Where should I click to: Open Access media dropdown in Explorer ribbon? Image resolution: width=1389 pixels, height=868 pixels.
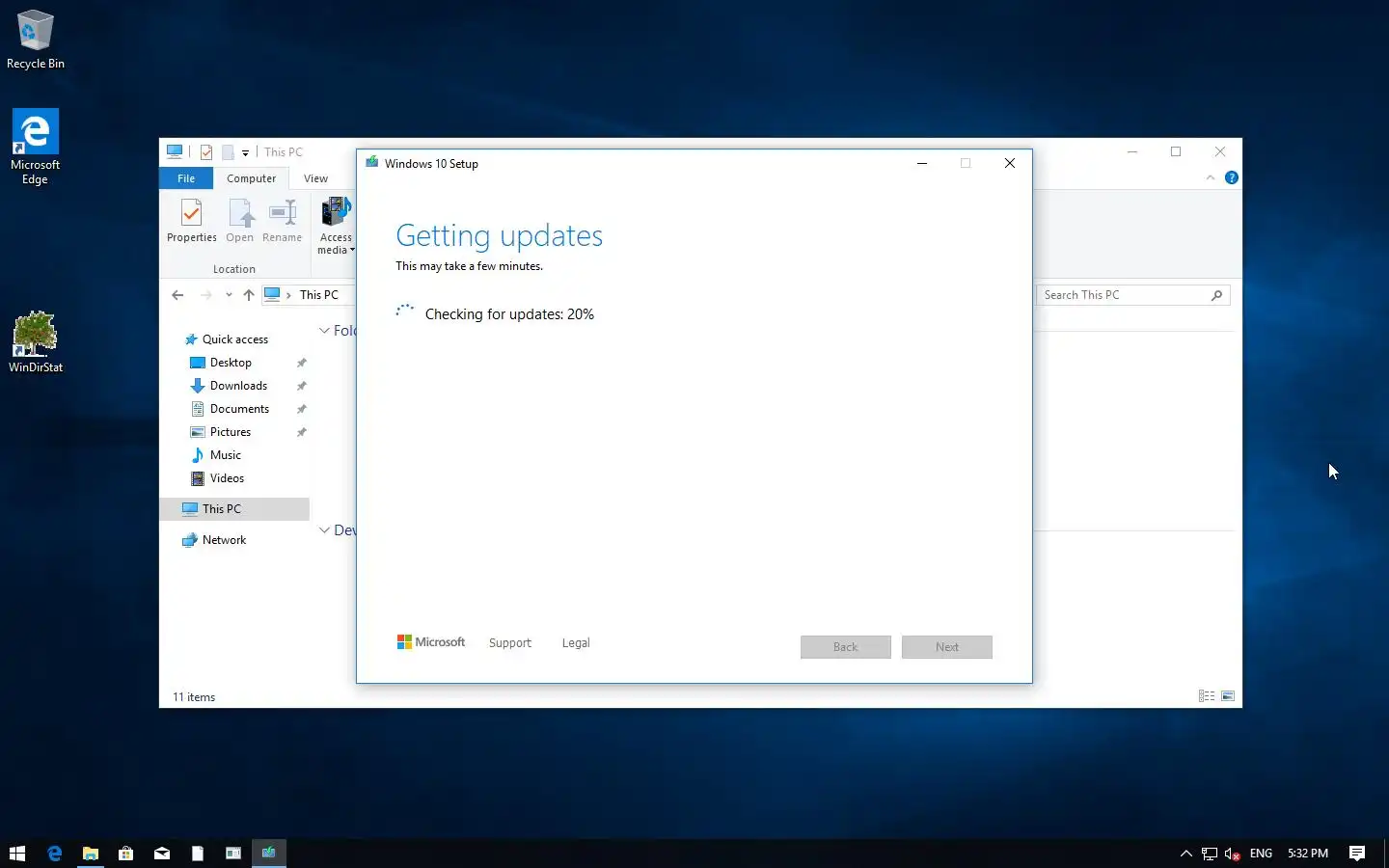pos(336,227)
